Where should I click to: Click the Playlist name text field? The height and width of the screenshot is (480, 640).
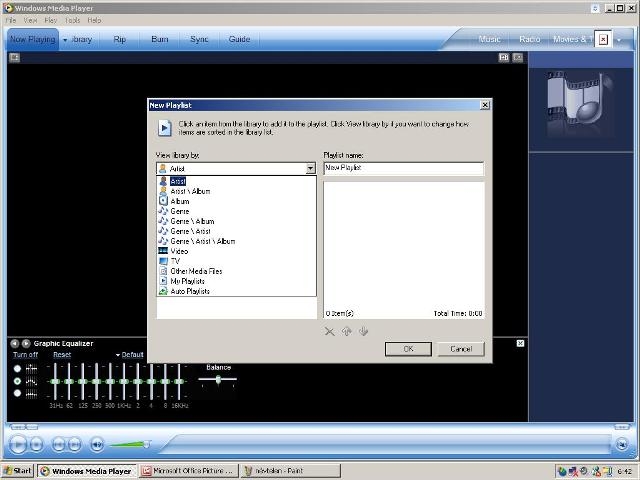click(403, 168)
